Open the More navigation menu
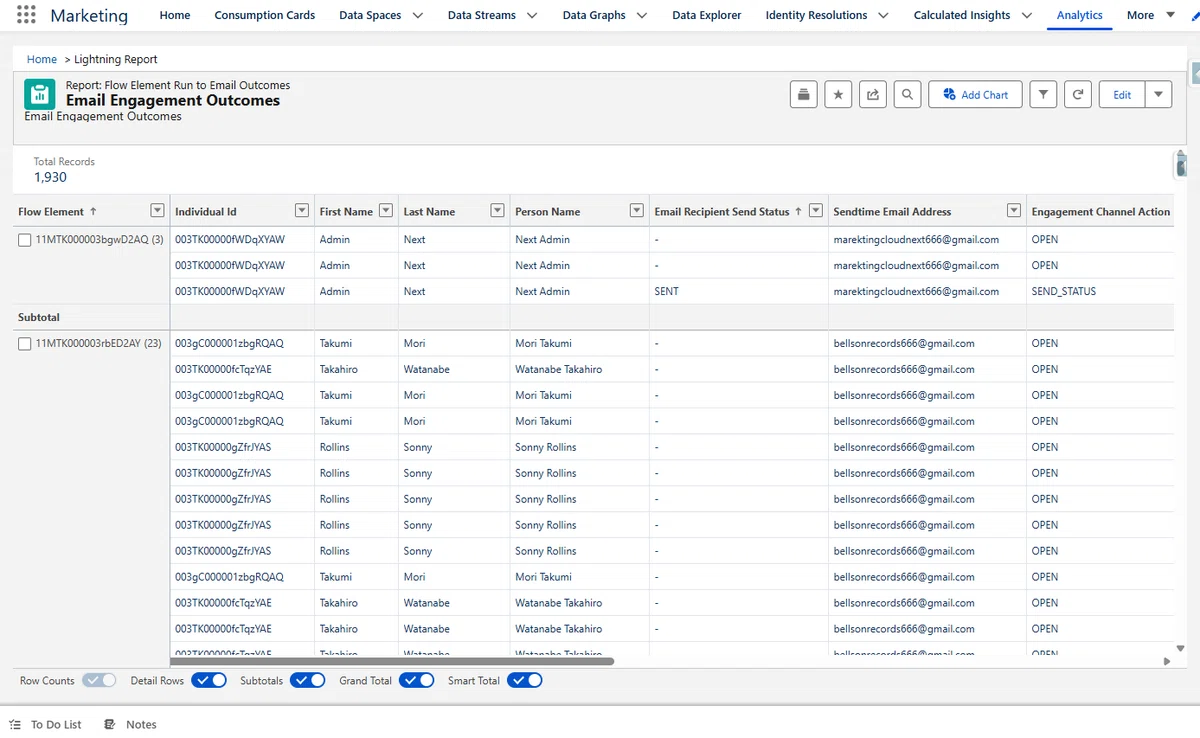 click(1150, 15)
